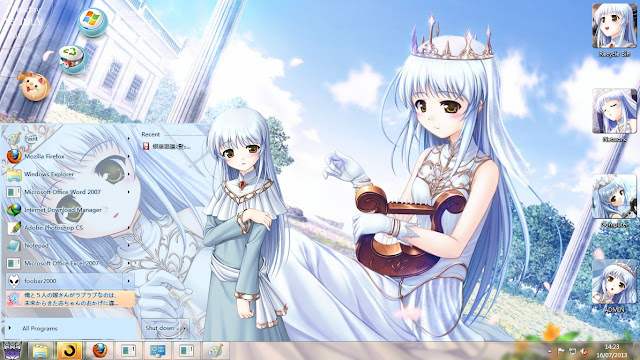Viewport: 640px width, 360px height.
Task: Open the Action Center flag tray icon
Action: coord(561,351)
